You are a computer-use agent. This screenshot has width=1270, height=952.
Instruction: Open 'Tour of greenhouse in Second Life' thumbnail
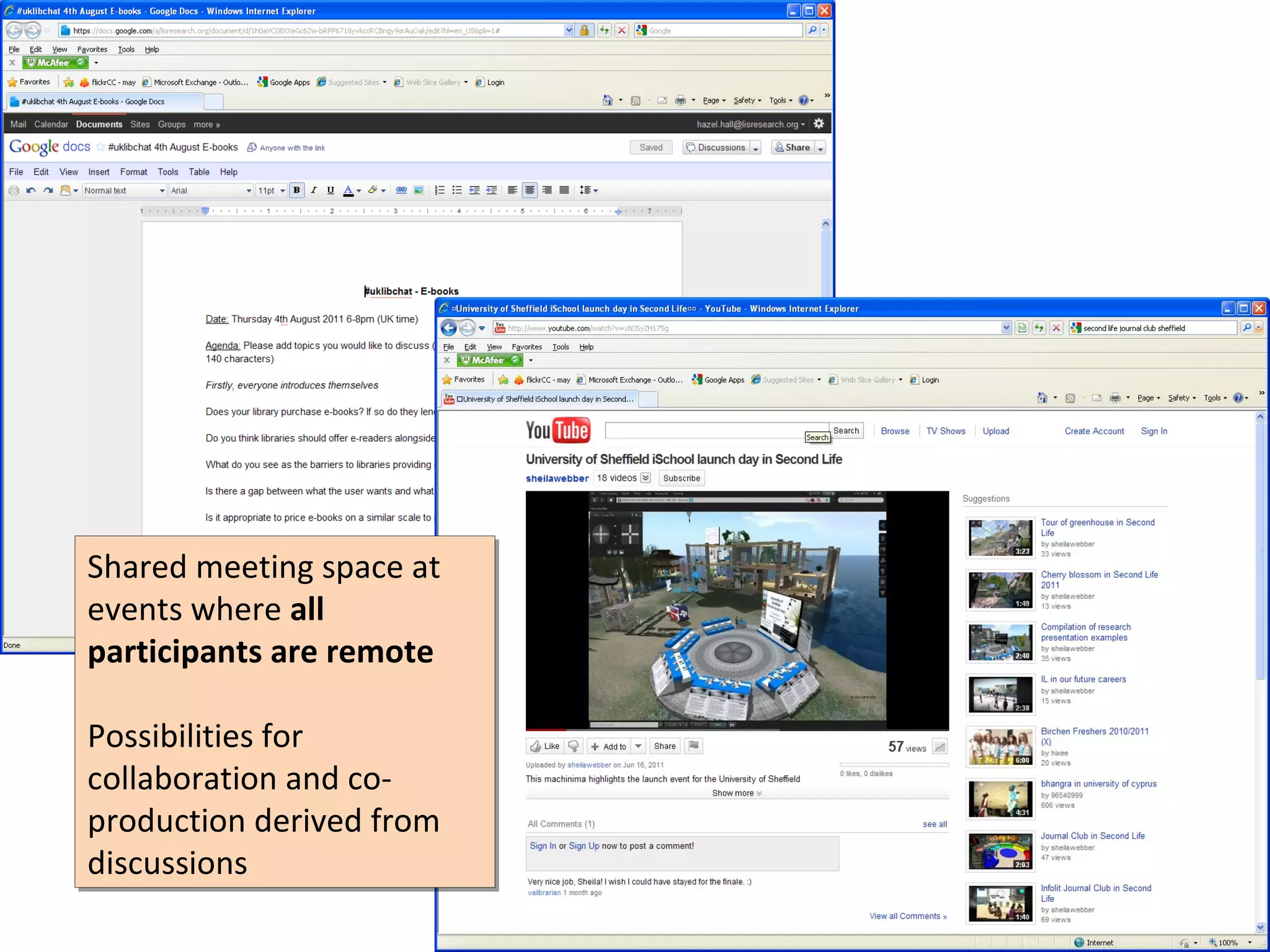tap(1000, 537)
